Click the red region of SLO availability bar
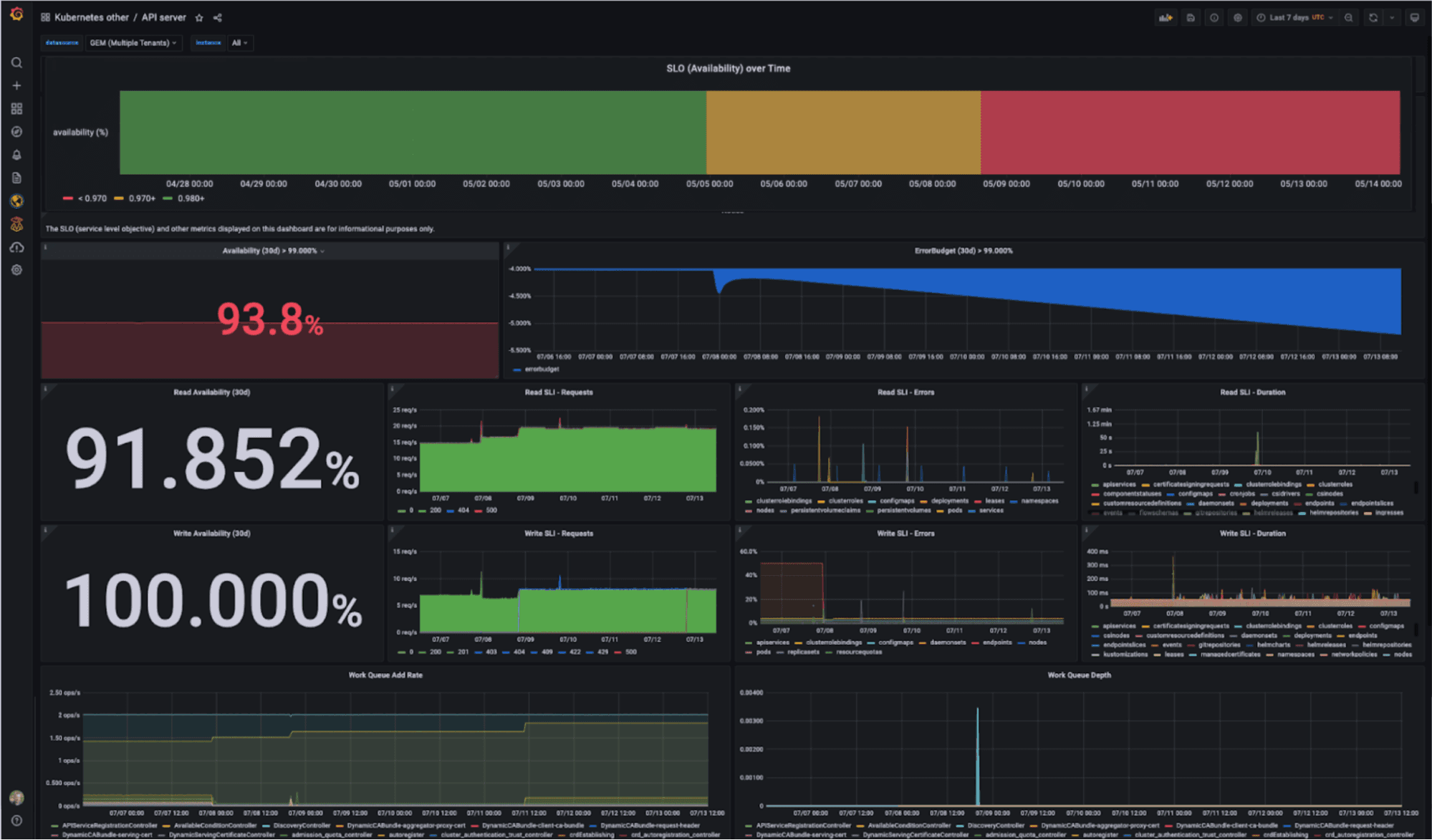Screen dimensions: 1432x840 1189,132
